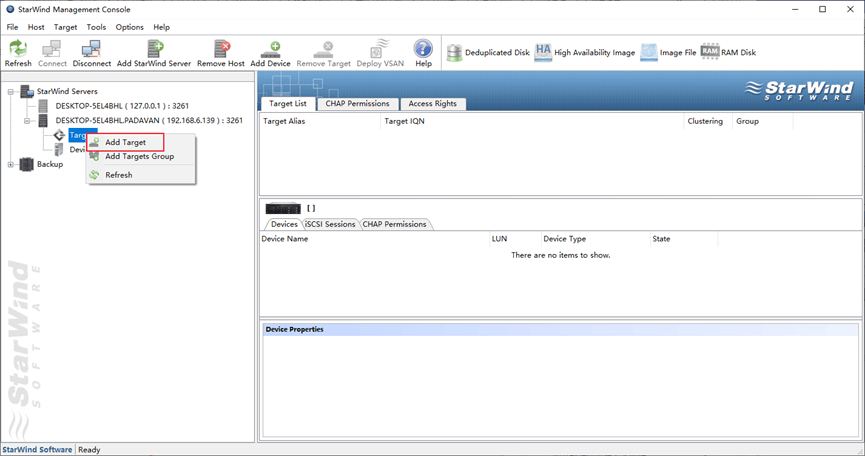Collapse the StarWind Servers tree node
The width and height of the screenshot is (865, 456).
pos(10,92)
